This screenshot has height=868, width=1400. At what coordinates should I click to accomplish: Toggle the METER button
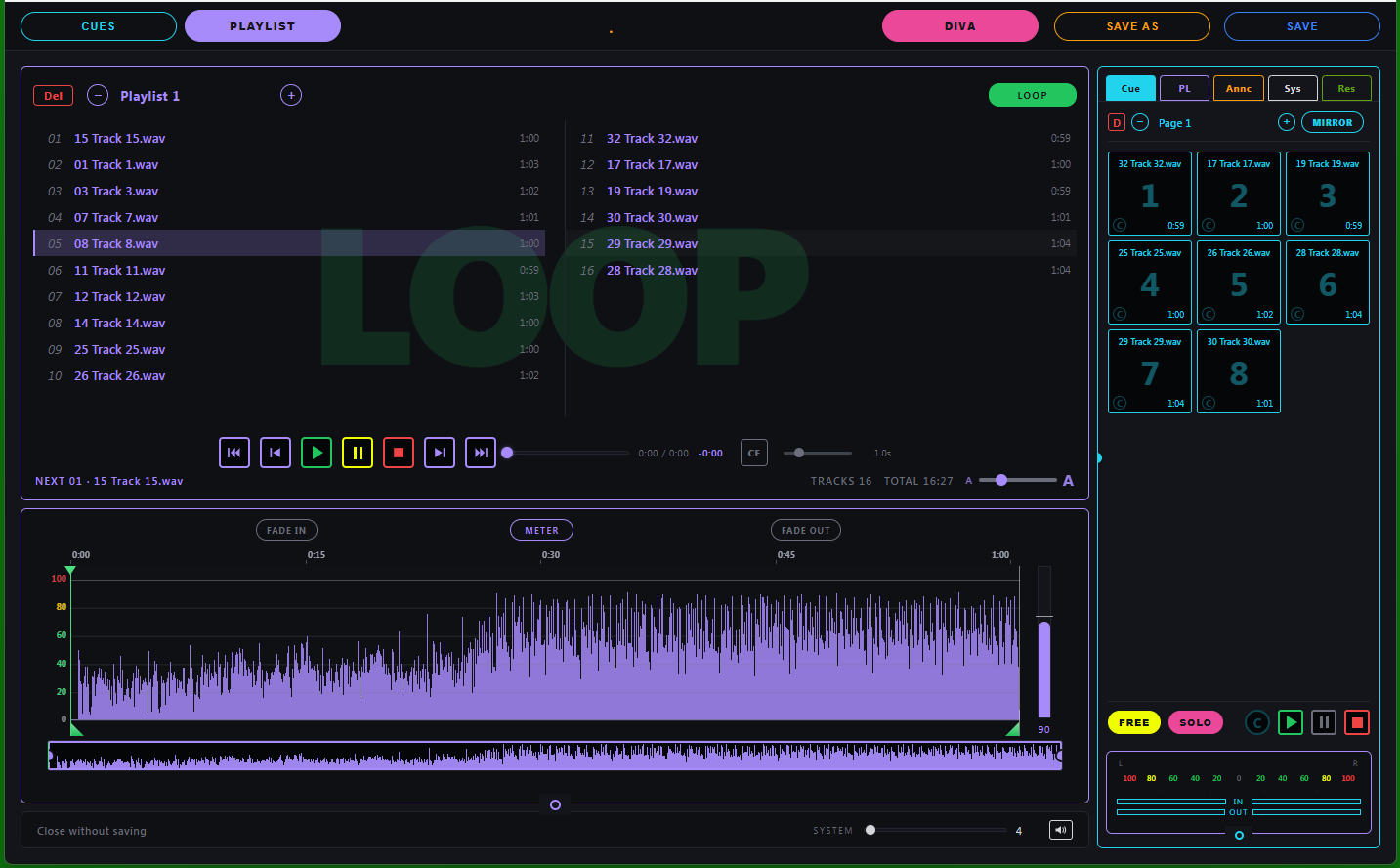pyautogui.click(x=541, y=530)
